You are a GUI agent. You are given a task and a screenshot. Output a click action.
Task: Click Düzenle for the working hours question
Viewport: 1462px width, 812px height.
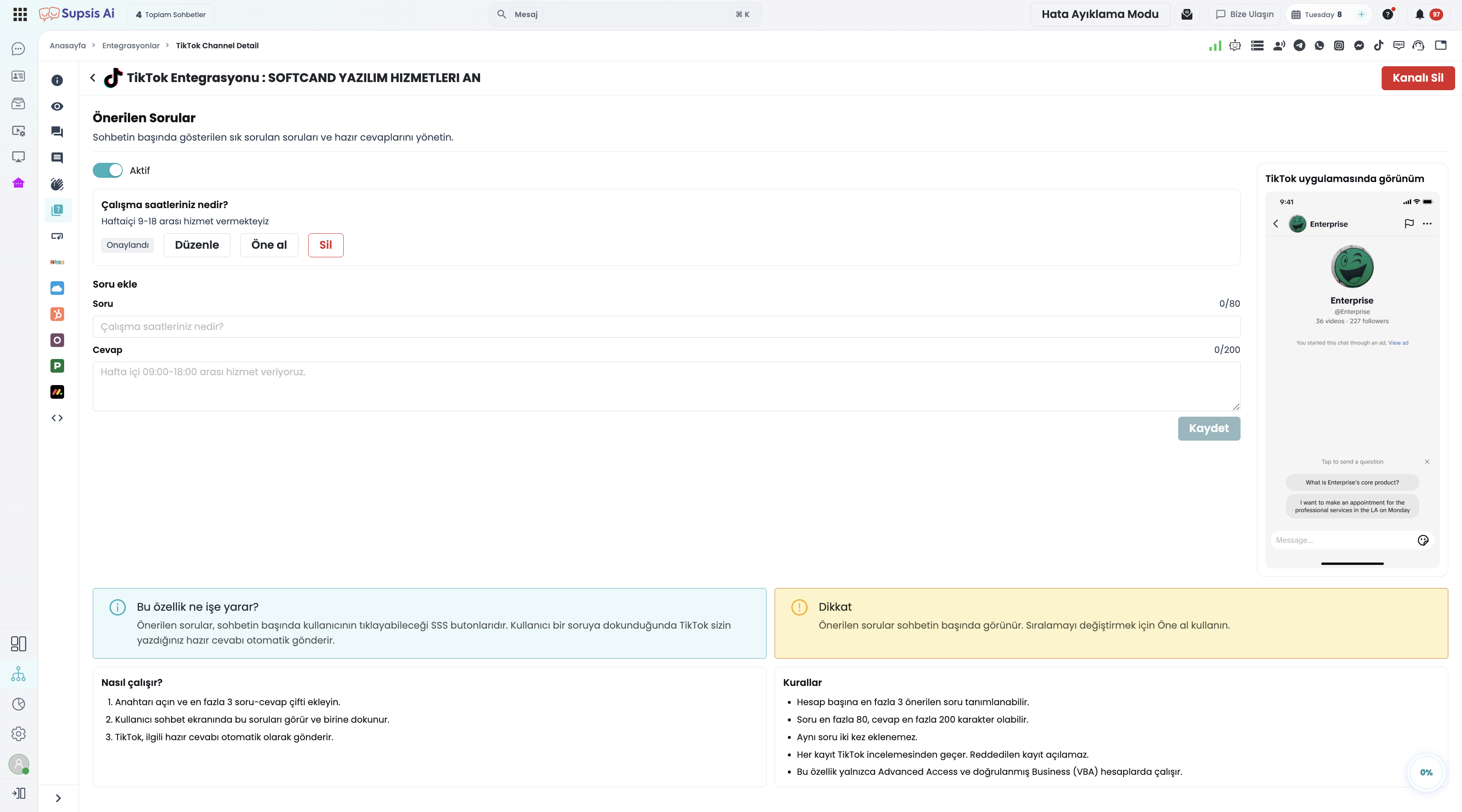pos(197,245)
